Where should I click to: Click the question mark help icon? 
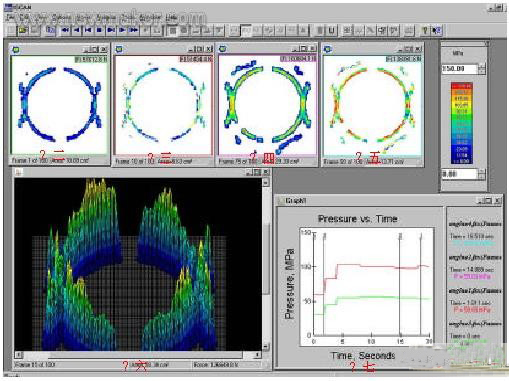[x=425, y=30]
